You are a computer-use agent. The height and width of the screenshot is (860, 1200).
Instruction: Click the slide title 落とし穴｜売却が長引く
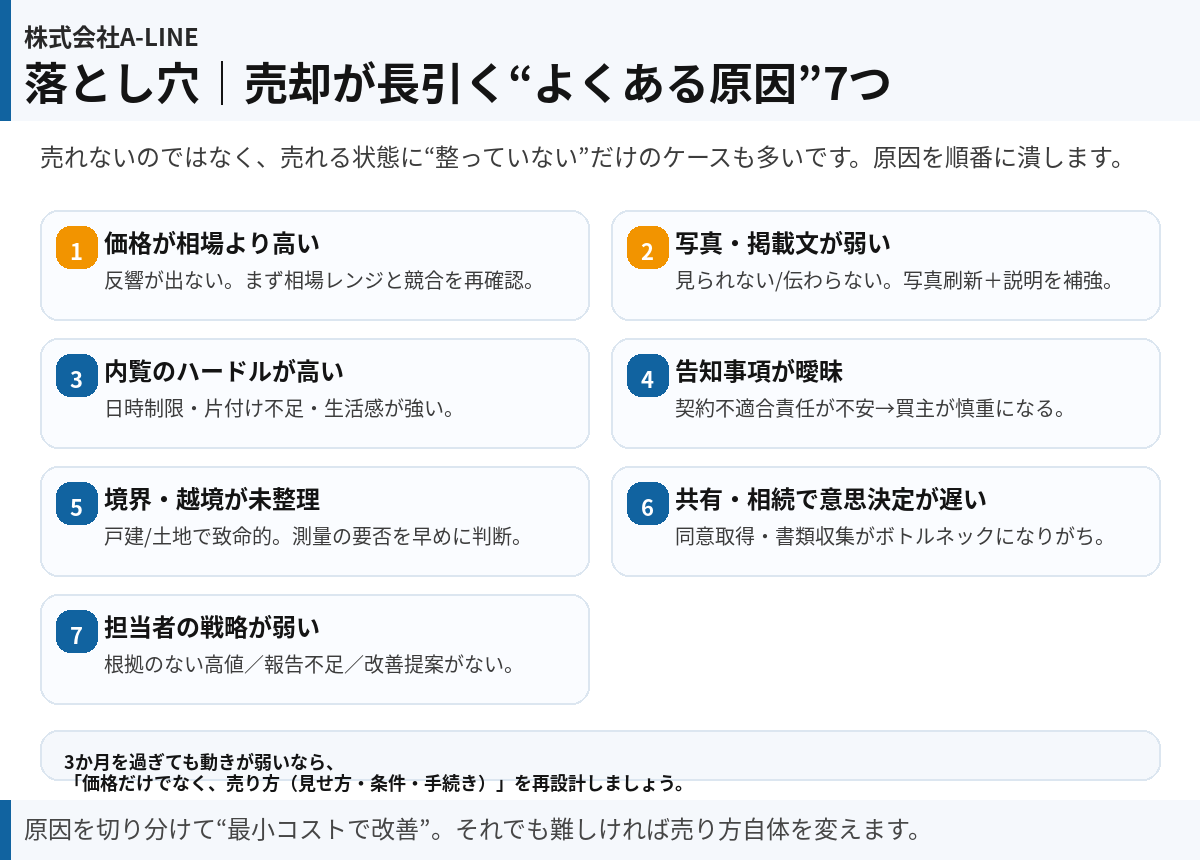tap(457, 84)
